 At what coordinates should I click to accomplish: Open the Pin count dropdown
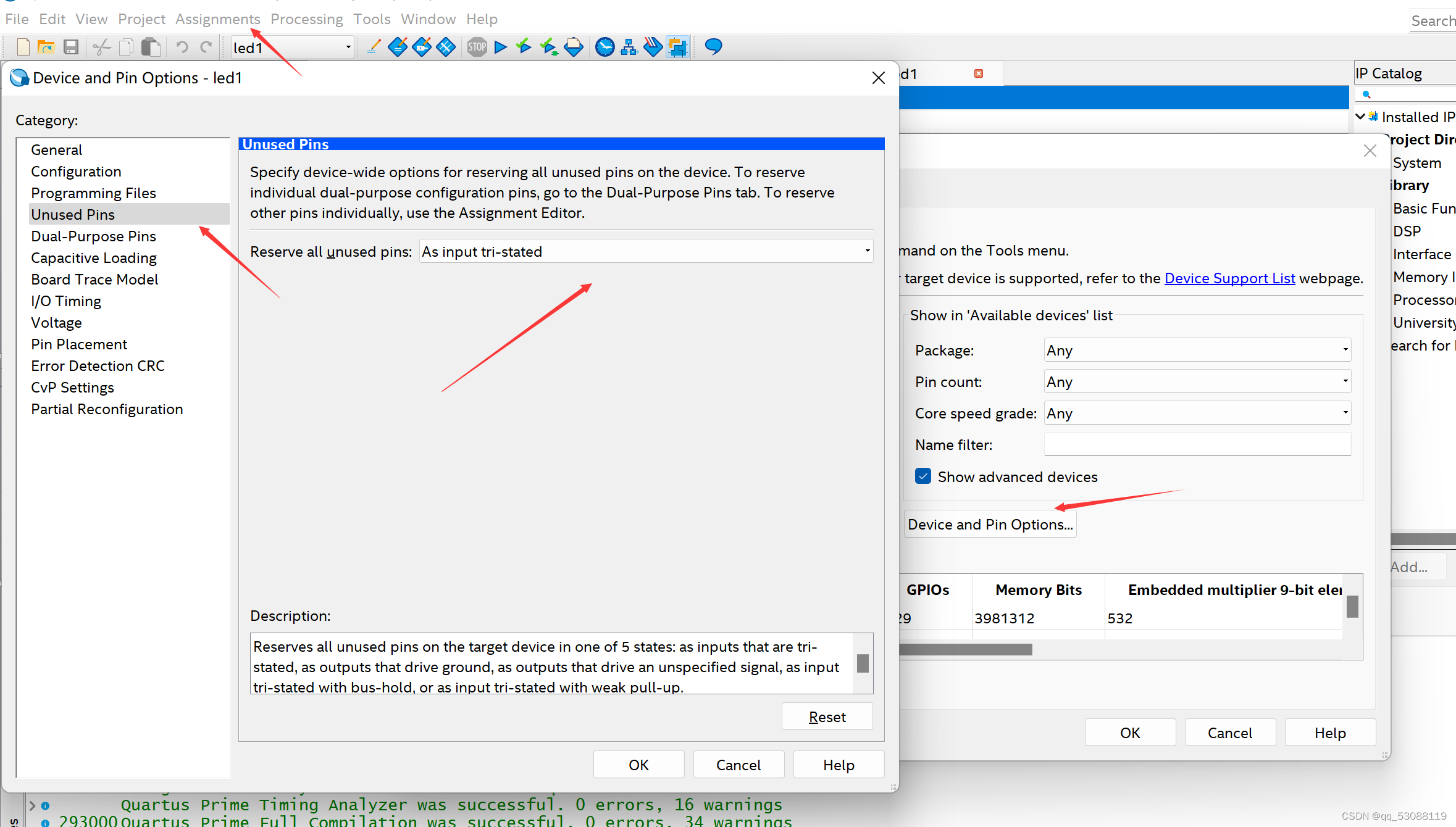[x=1197, y=381]
